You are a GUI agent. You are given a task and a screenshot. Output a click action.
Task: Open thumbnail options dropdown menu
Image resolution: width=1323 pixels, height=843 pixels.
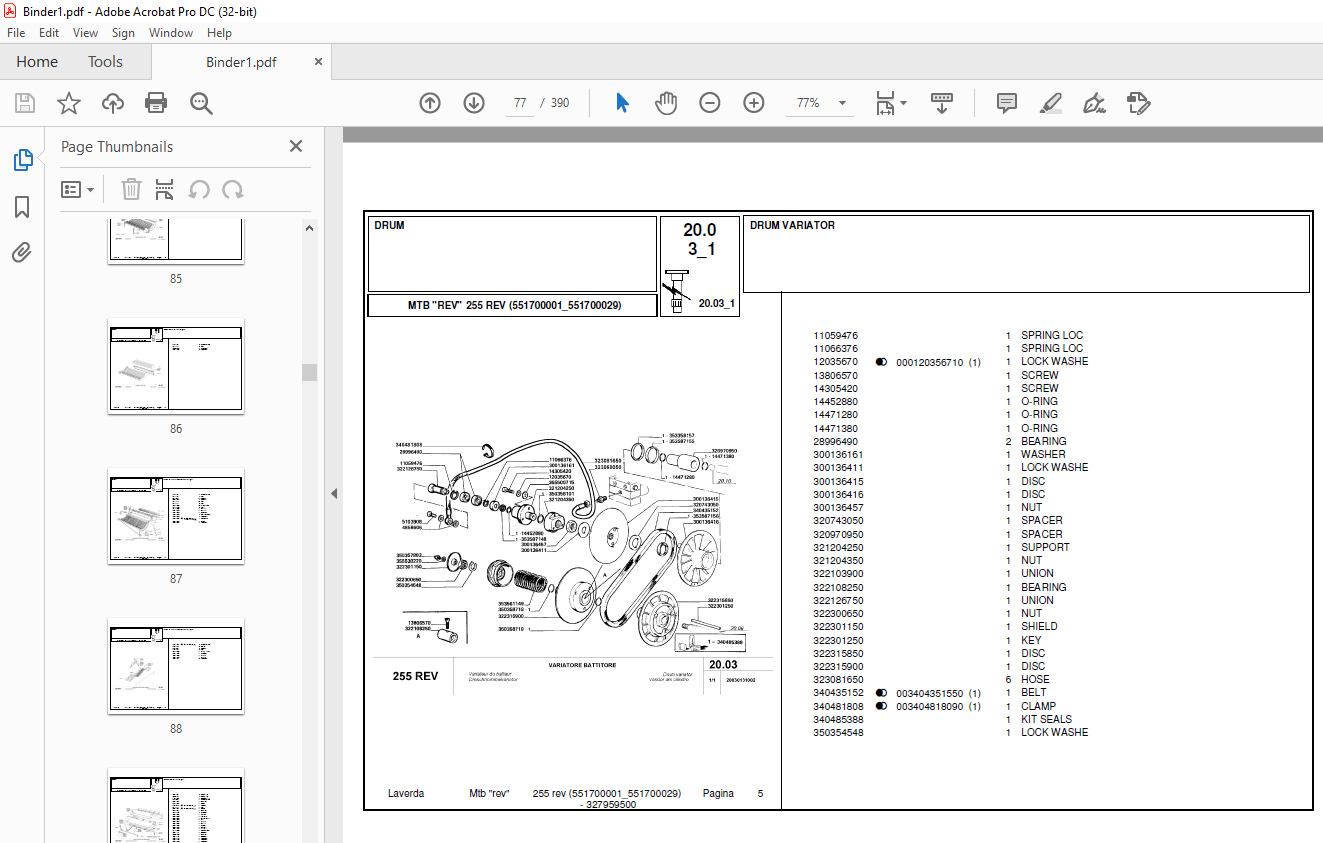click(x=78, y=189)
